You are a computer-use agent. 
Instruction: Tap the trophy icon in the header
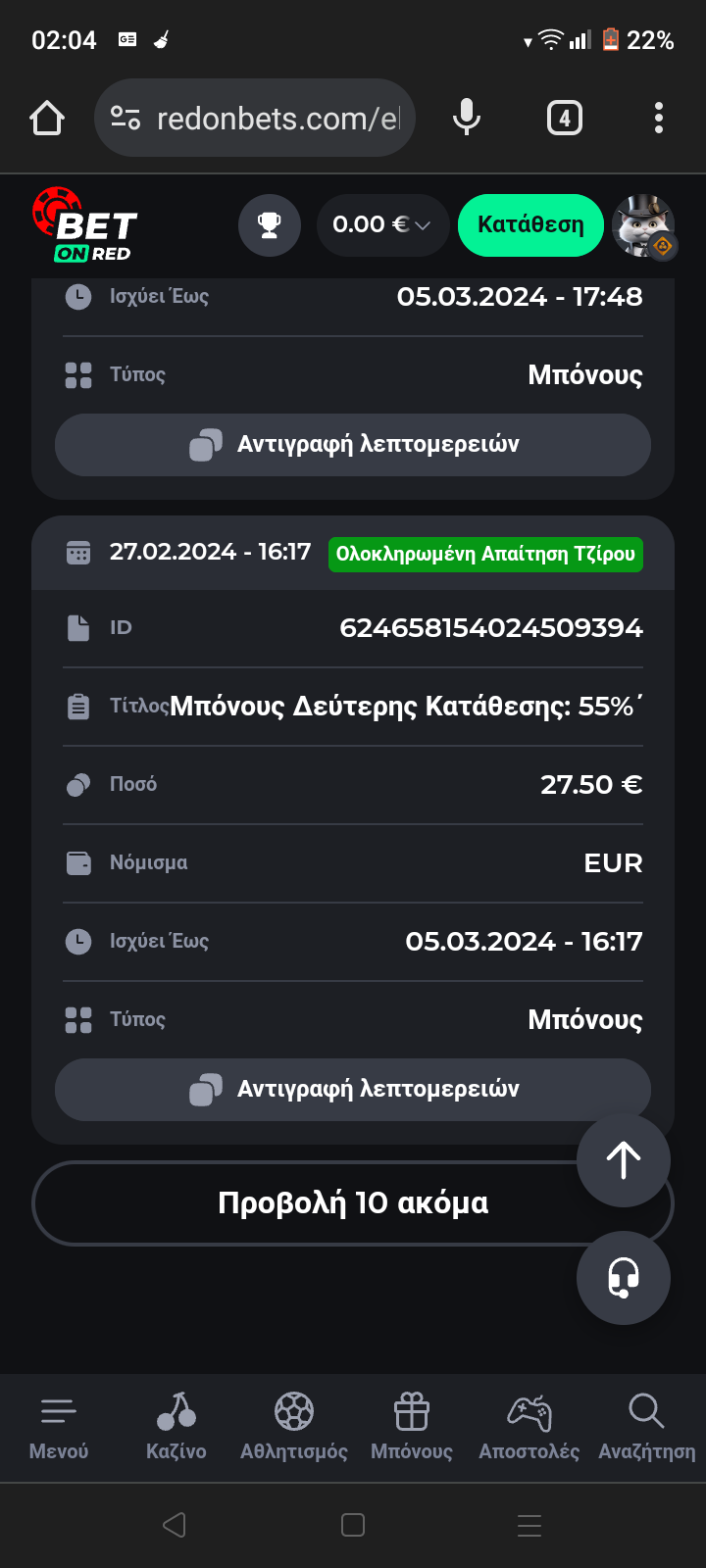point(270,225)
